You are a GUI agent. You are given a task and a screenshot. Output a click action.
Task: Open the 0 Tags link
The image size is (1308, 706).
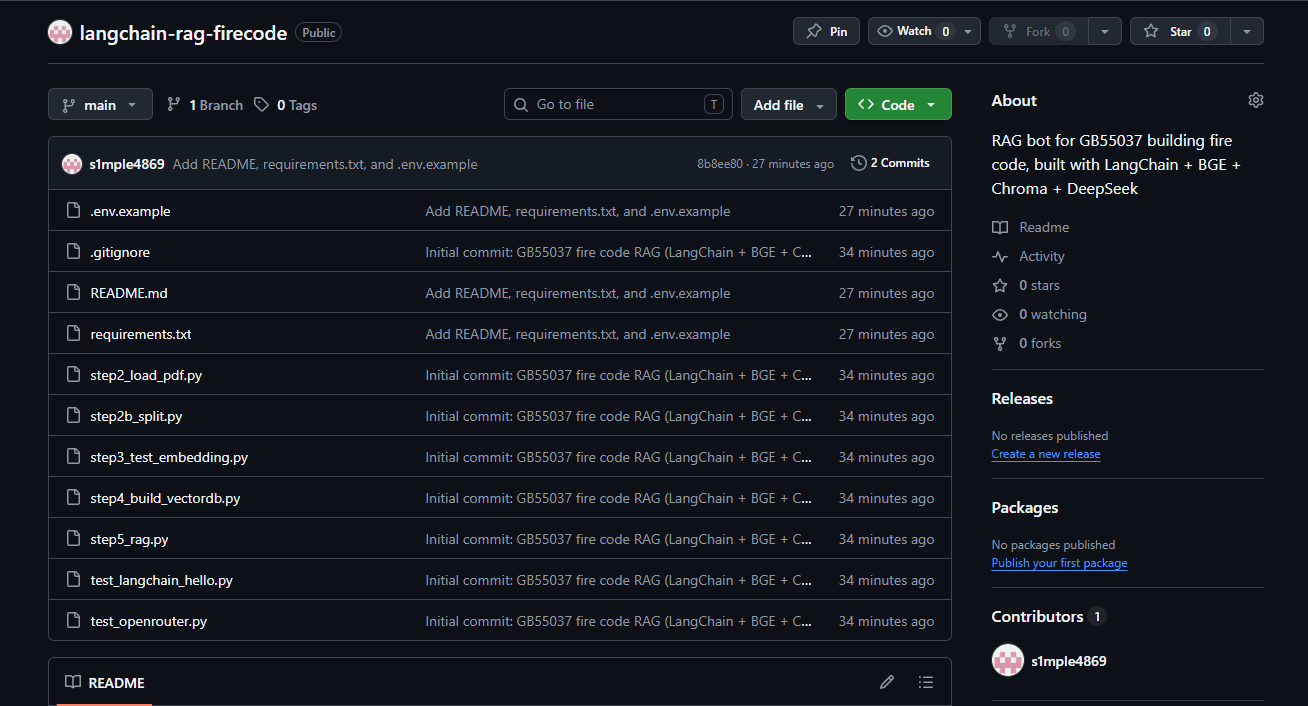point(286,105)
